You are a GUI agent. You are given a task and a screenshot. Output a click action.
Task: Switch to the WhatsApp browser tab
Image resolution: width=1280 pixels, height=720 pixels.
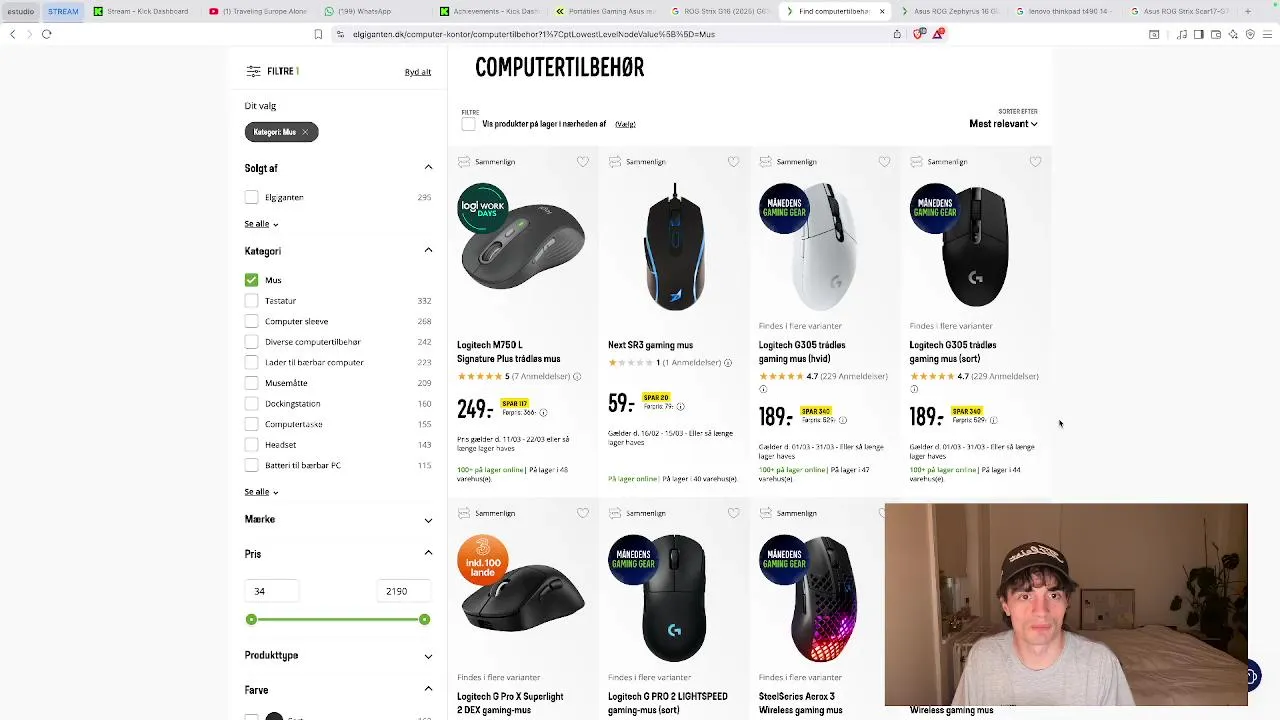(x=358, y=11)
